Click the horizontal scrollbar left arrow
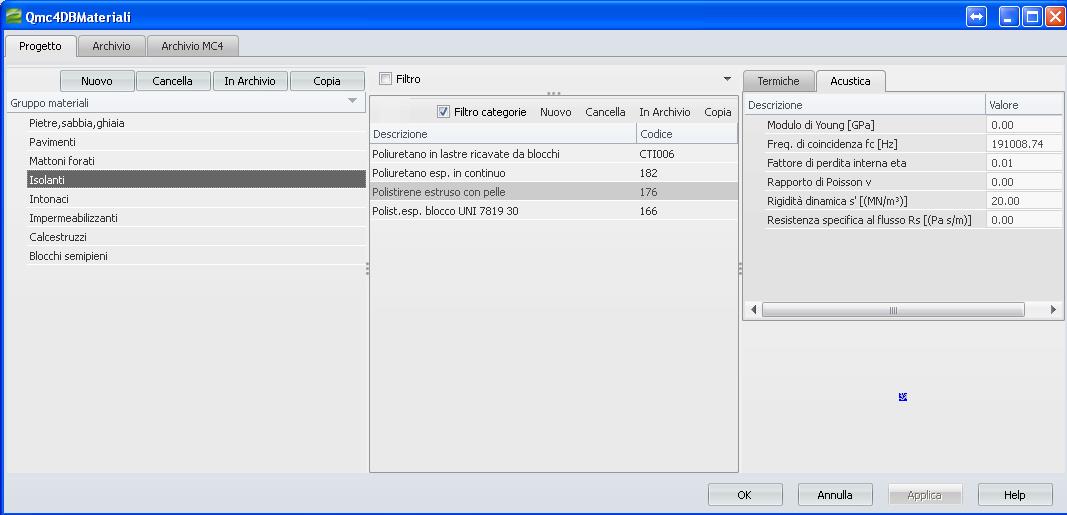 click(754, 311)
